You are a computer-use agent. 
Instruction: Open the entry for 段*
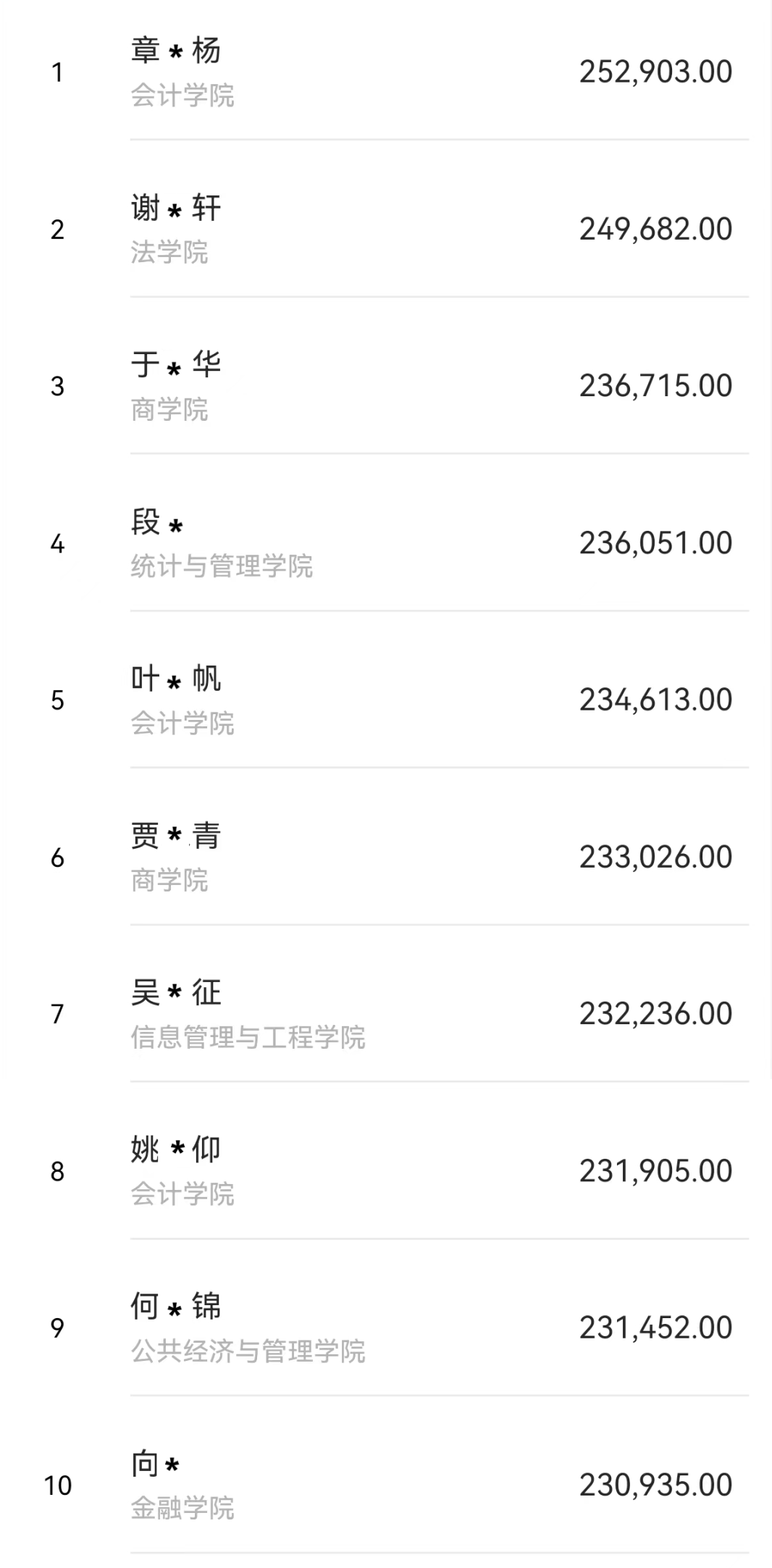tap(157, 522)
